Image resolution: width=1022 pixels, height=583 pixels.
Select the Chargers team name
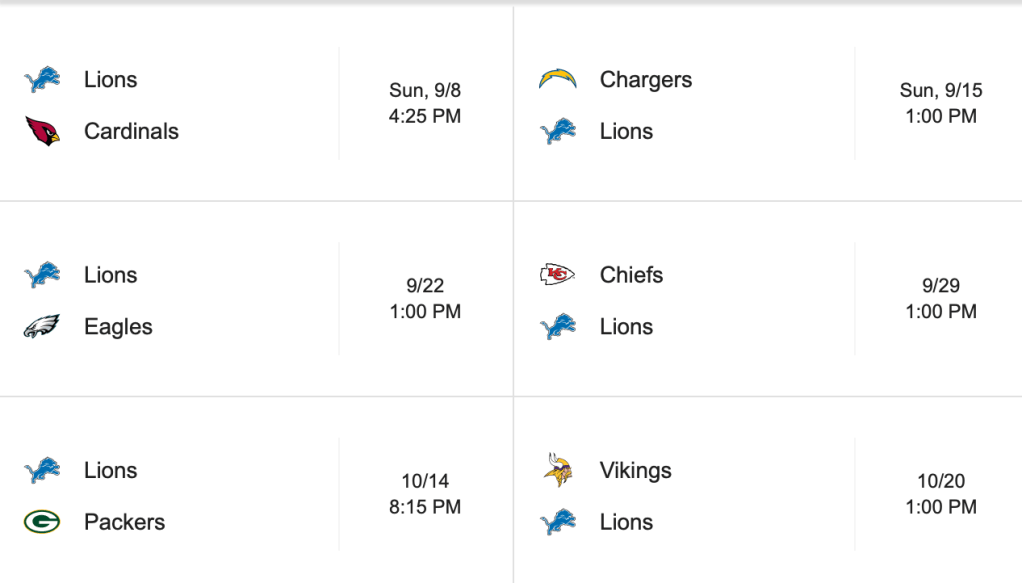645,79
